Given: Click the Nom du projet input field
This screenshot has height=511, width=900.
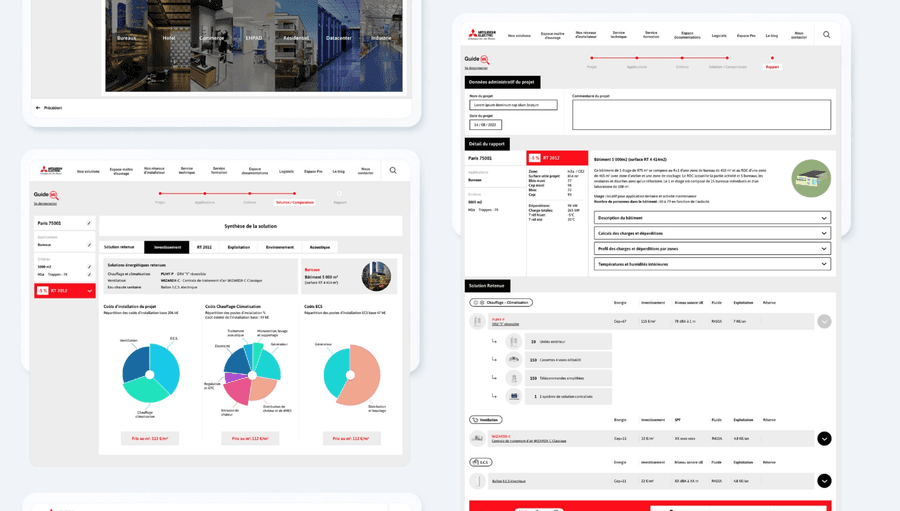Looking at the screenshot, I should click(513, 105).
